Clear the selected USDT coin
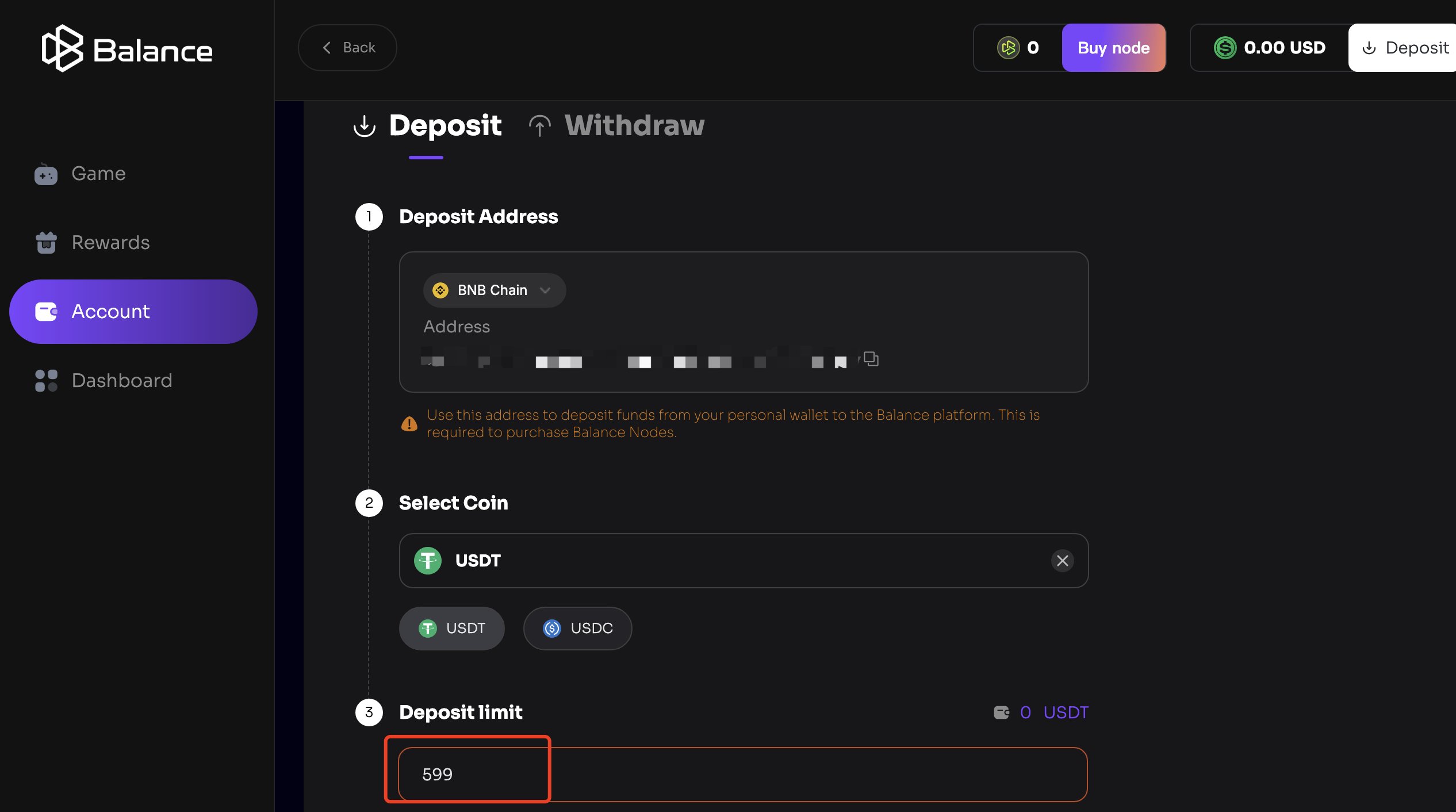Screen dimensions: 1456x812 pyautogui.click(x=1062, y=561)
